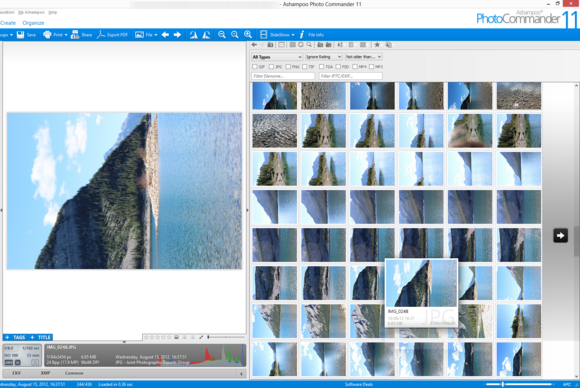
Task: Enable the TGA filter checkbox
Action: [x=321, y=67]
